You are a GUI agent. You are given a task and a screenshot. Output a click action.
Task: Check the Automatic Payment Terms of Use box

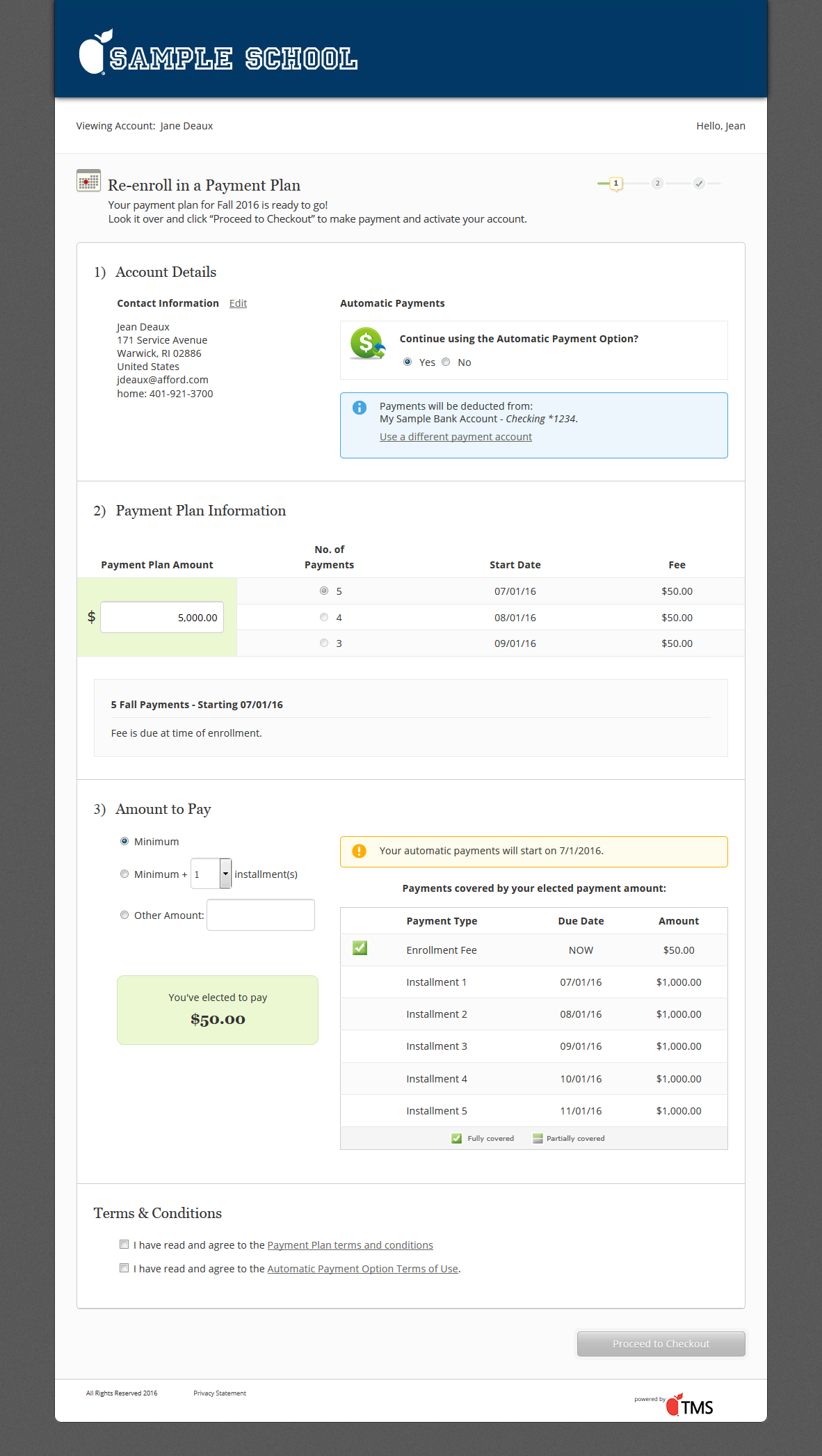pos(124,1268)
